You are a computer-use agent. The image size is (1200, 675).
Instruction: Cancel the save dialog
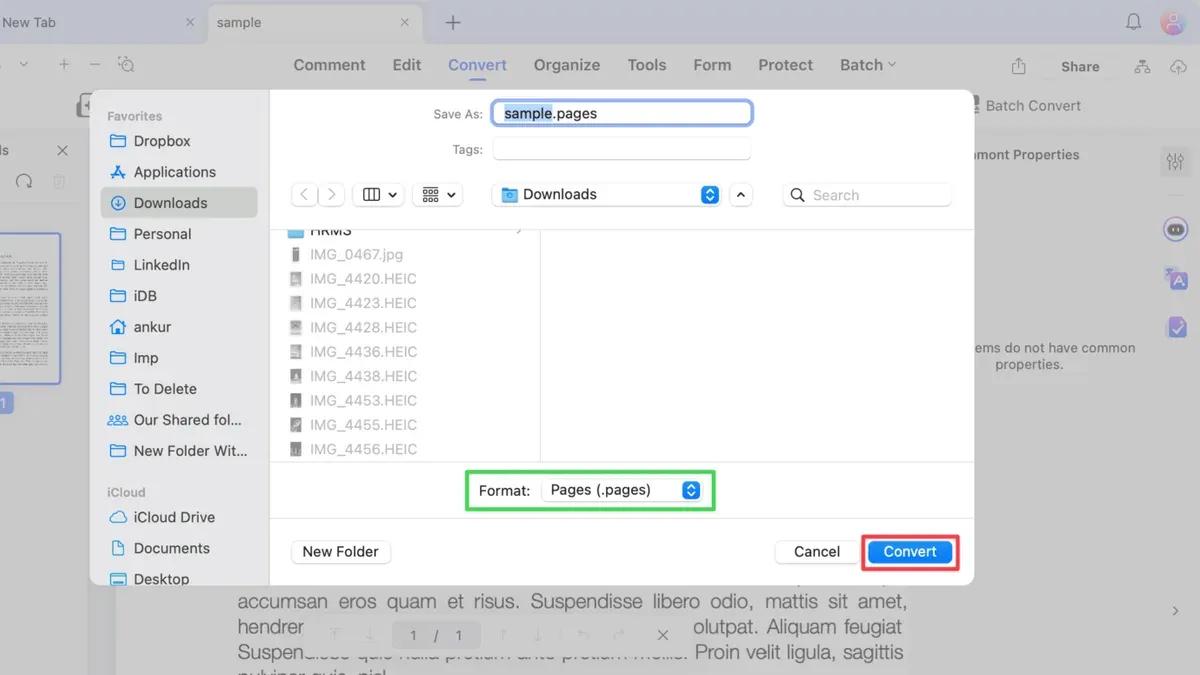tap(817, 552)
